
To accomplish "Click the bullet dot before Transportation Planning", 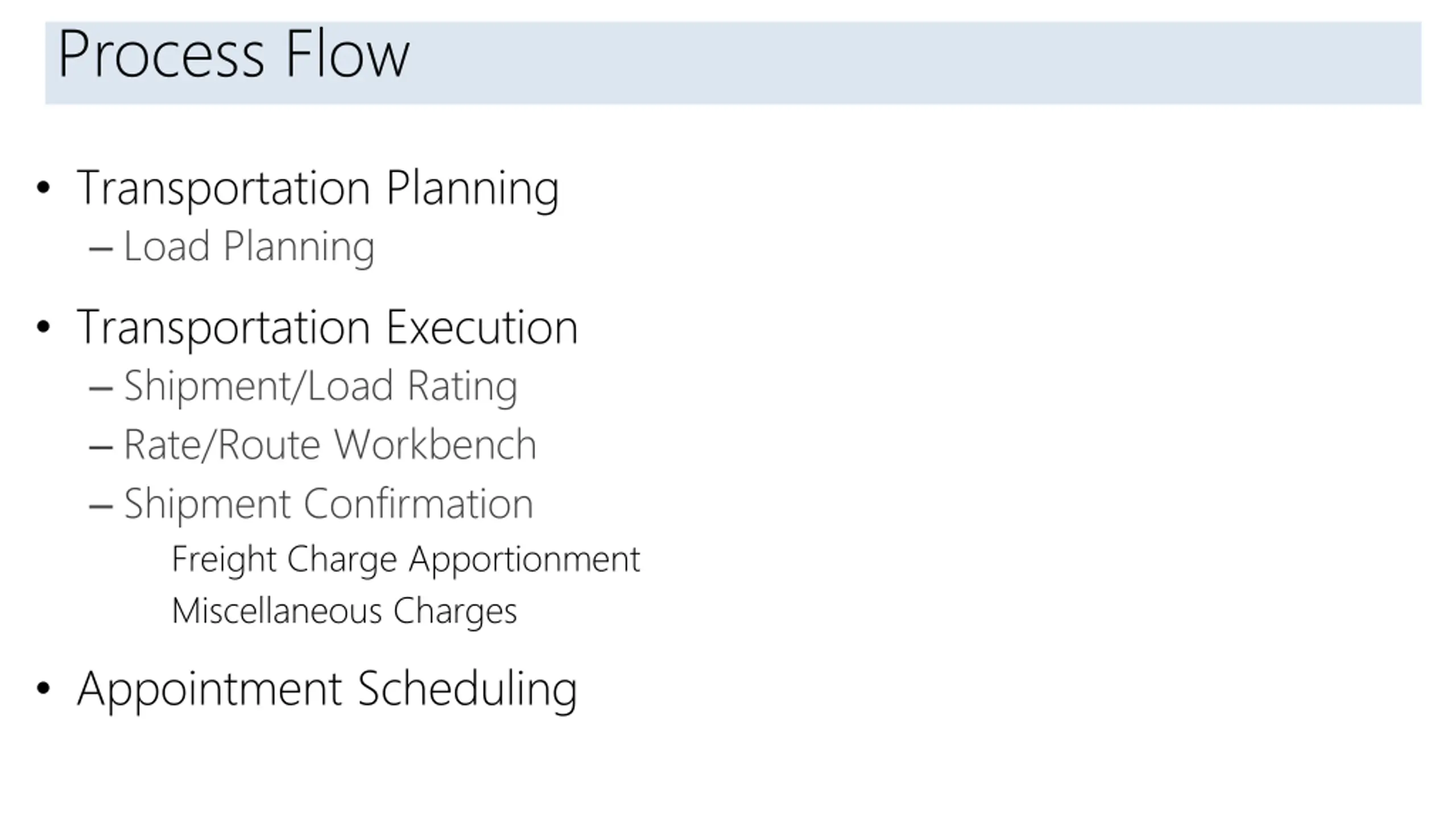I will coord(43,188).
